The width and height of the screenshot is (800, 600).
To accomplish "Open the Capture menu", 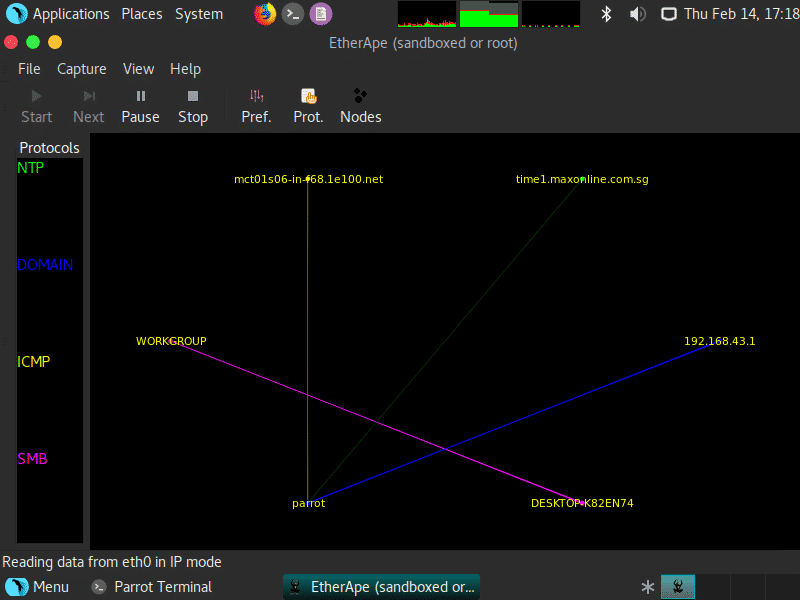I will click(81, 69).
